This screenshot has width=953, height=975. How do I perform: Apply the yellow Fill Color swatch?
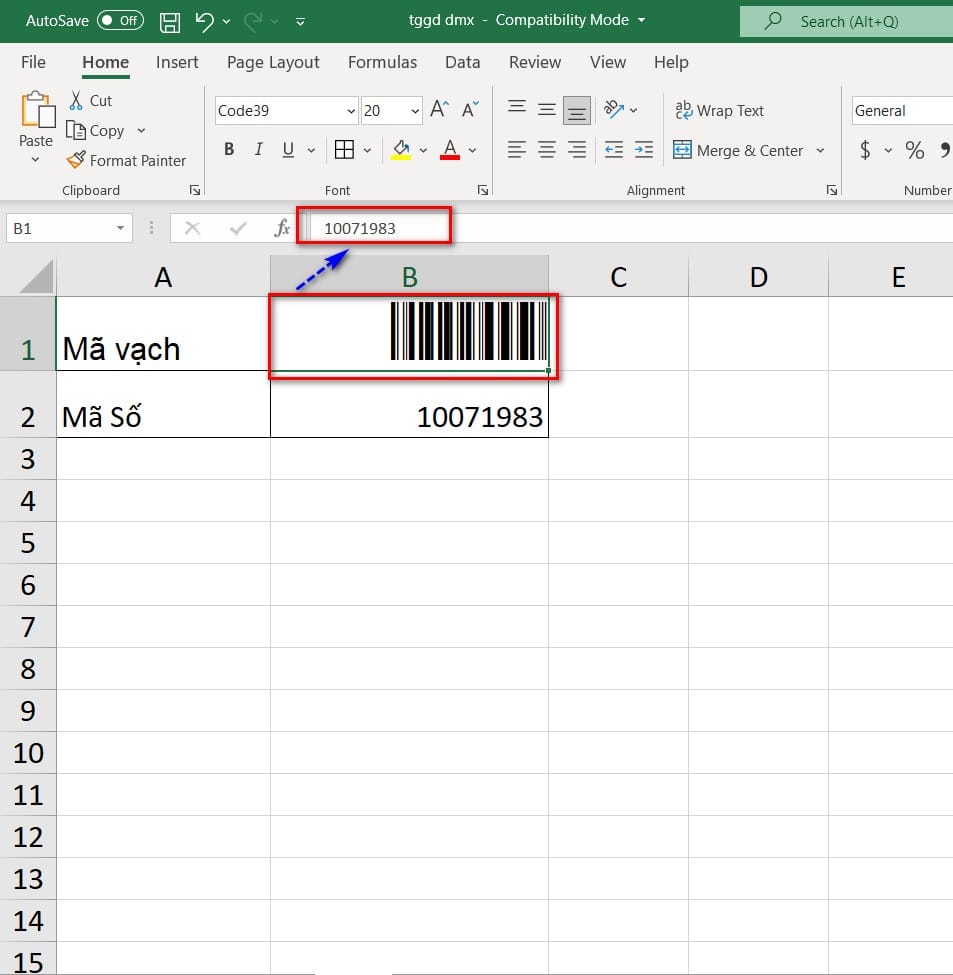(401, 150)
